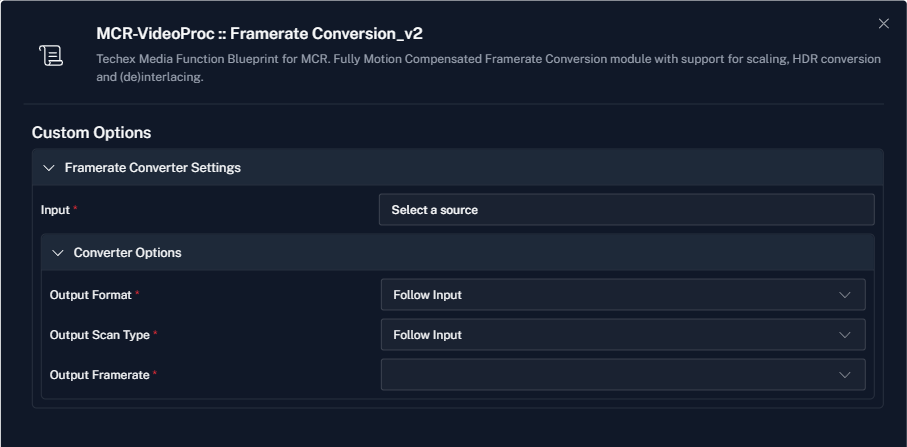
Task: Click the Framerate Converter Settings header text
Action: (x=153, y=168)
